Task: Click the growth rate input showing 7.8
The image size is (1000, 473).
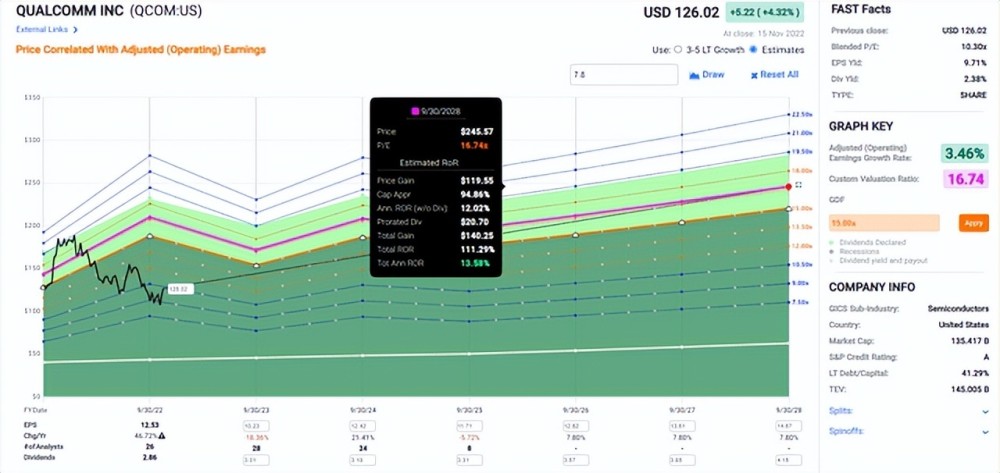Action: [x=623, y=75]
